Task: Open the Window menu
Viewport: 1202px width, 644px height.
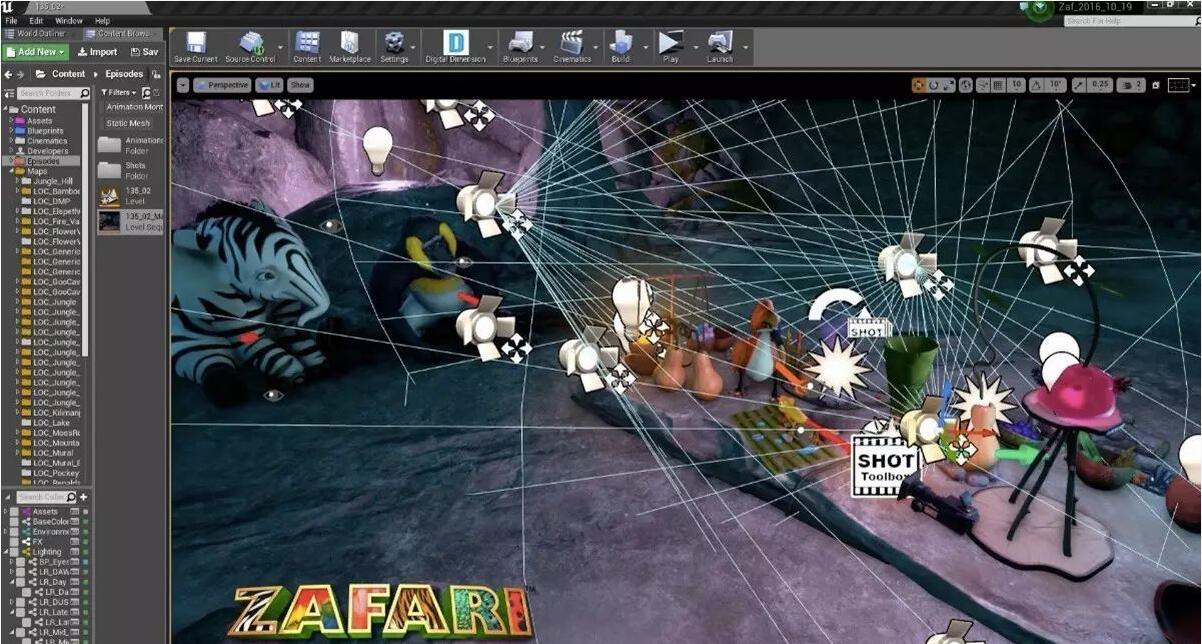Action: [x=68, y=20]
